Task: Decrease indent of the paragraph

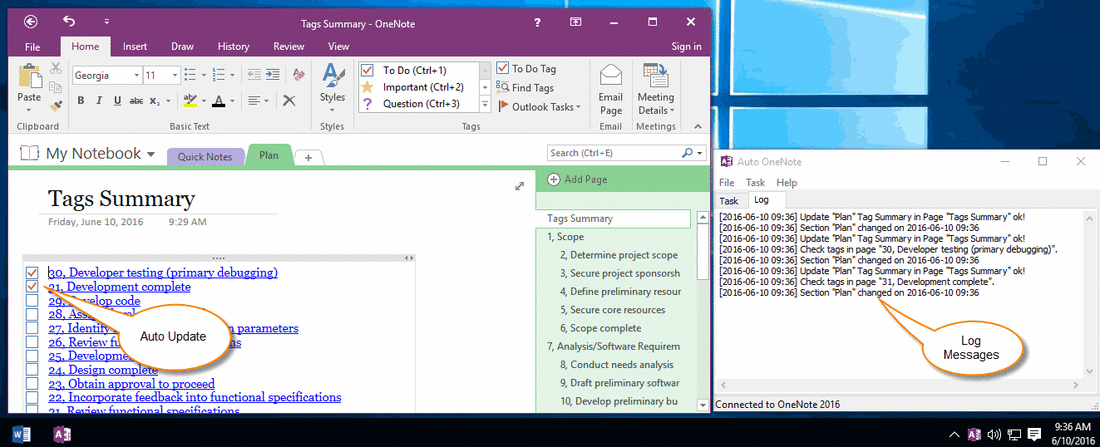Action: click(x=254, y=74)
